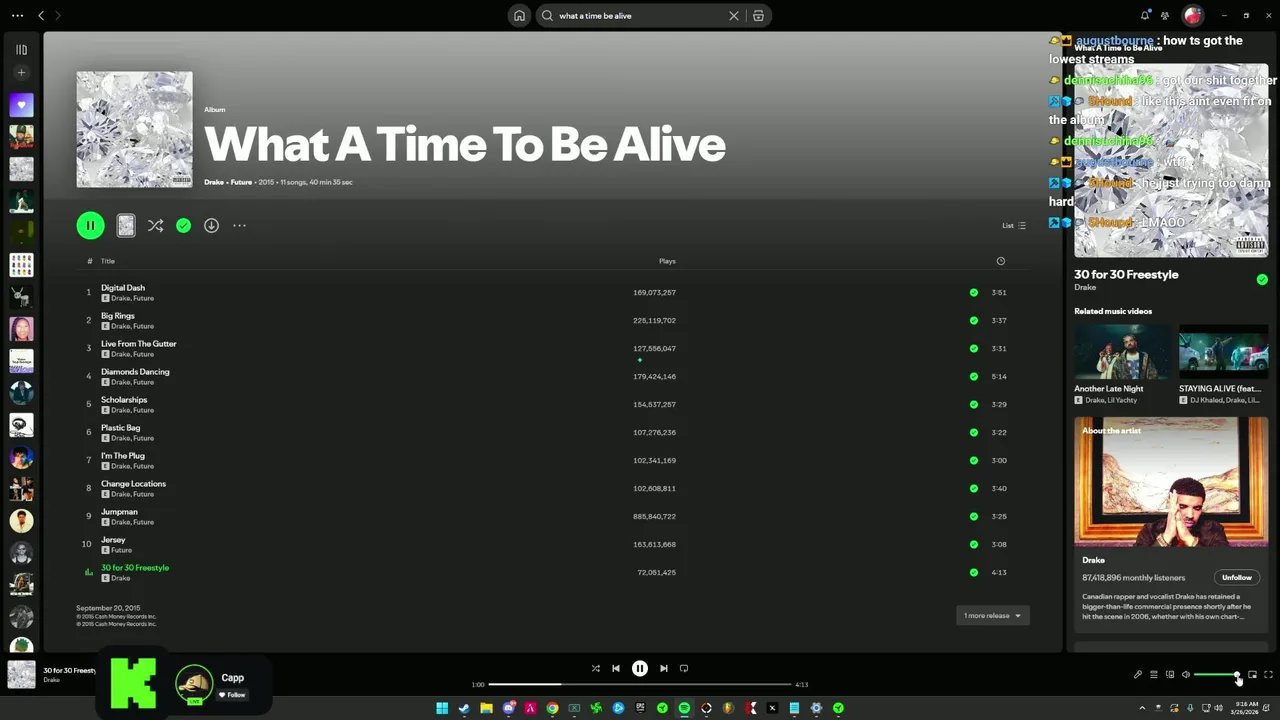
Task: Toggle album shuffle next to play button
Action: [x=155, y=226]
